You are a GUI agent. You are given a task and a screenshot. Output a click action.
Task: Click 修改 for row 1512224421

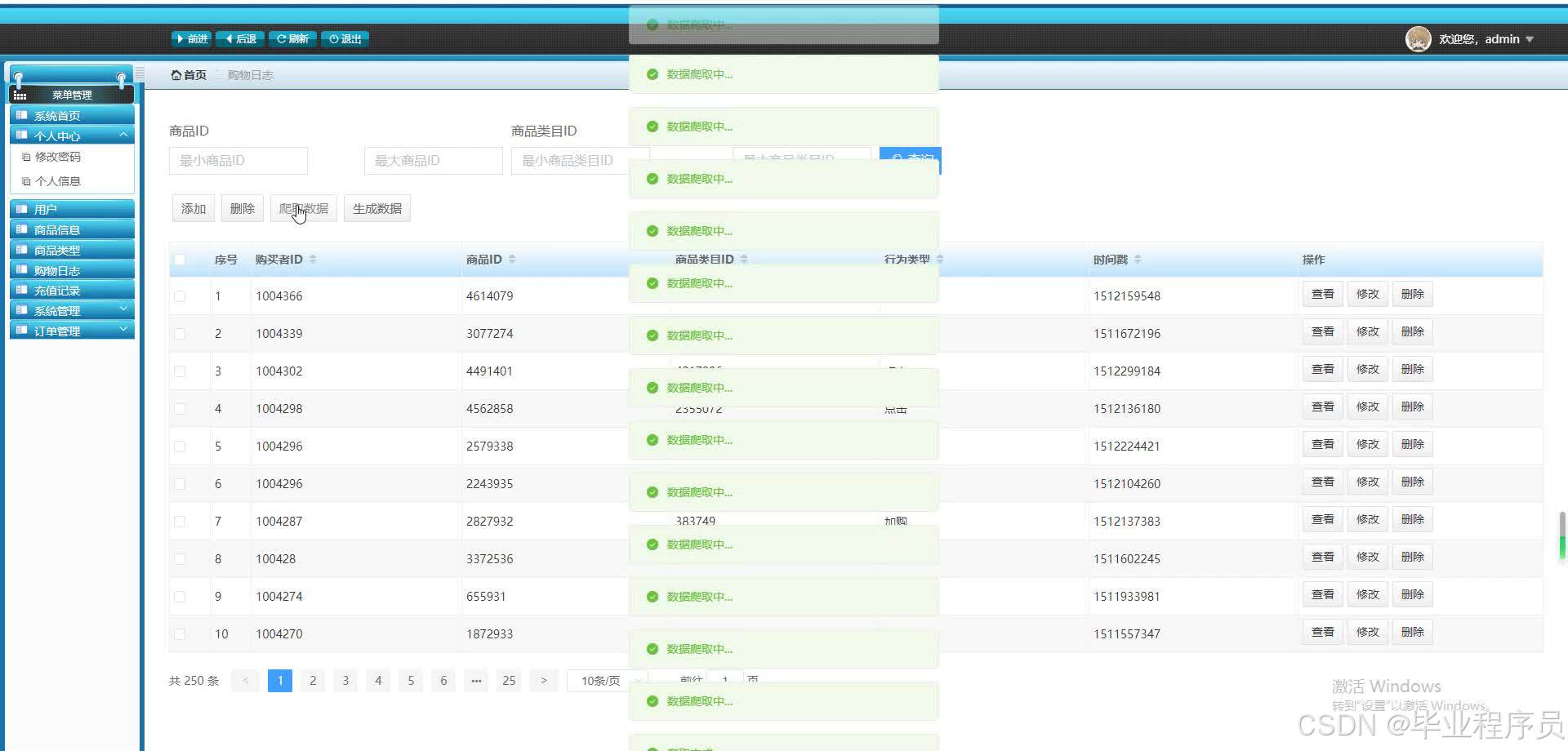(1368, 445)
